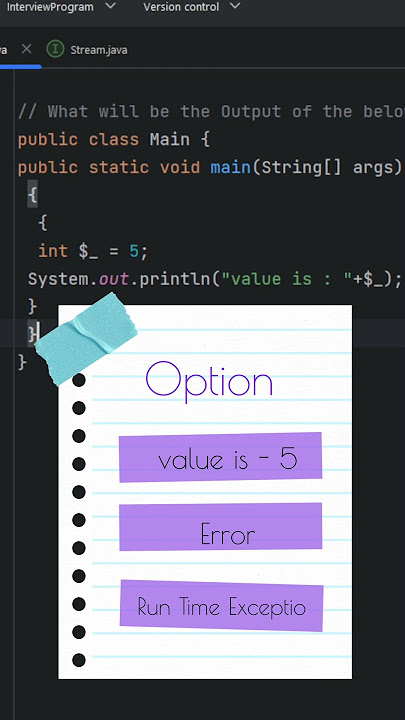Click the blue "main" method name
This screenshot has width=405, height=720.
click(x=231, y=167)
